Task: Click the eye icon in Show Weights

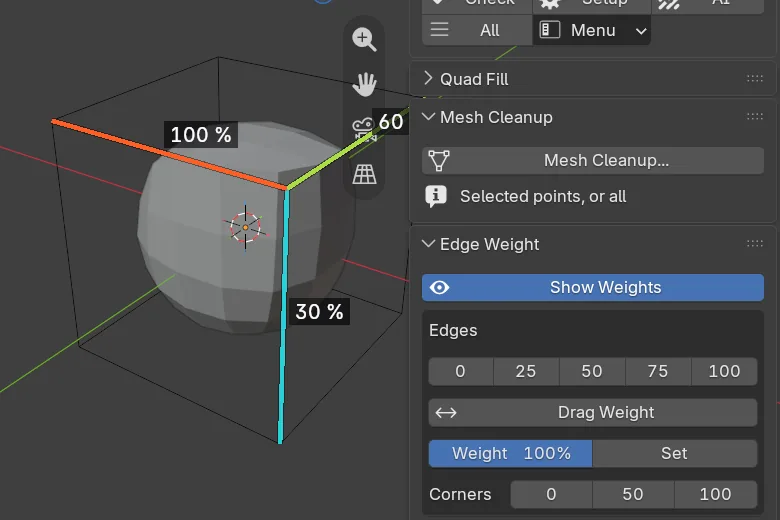Action: click(439, 288)
